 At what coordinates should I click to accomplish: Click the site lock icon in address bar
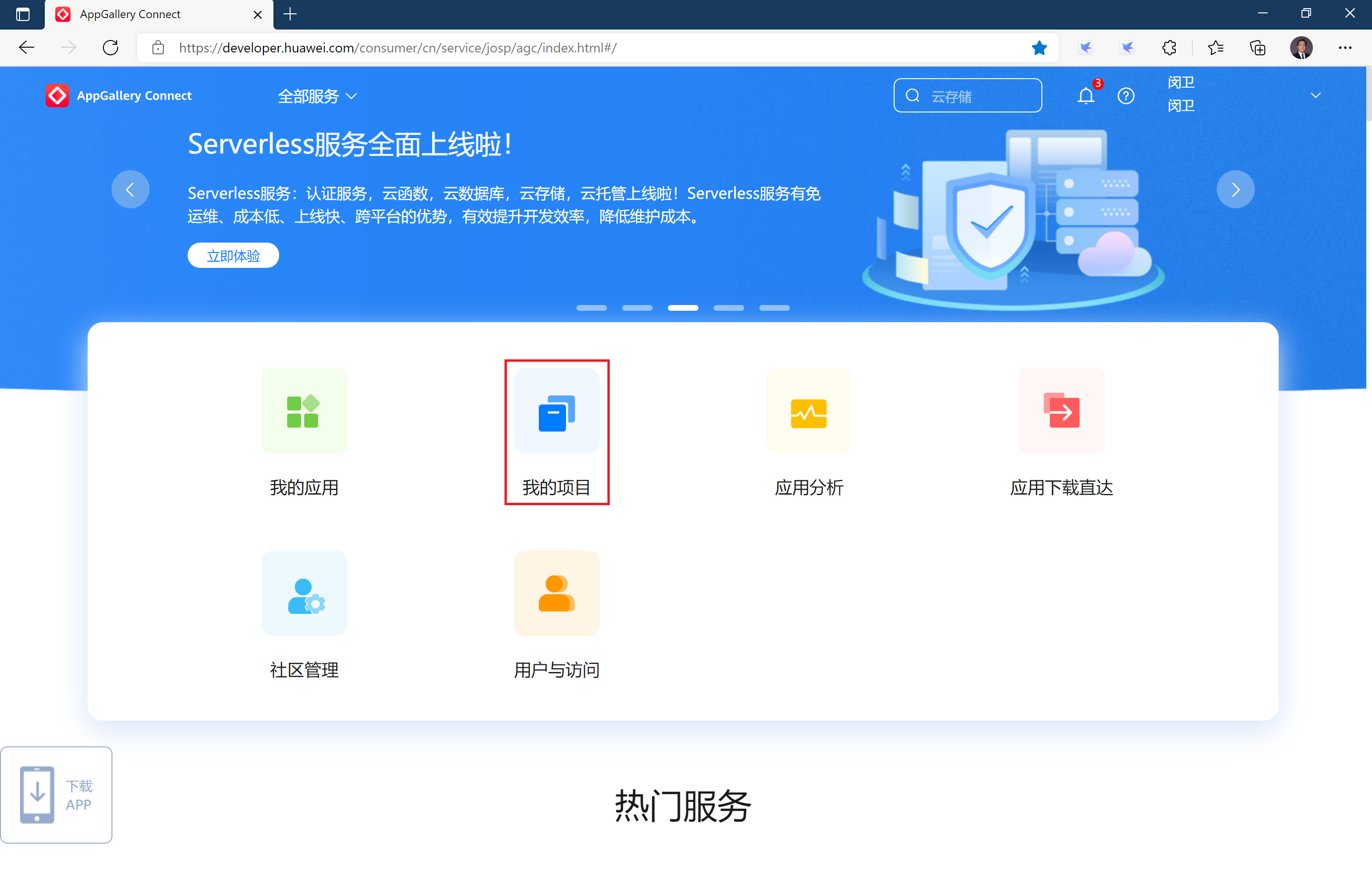[158, 48]
